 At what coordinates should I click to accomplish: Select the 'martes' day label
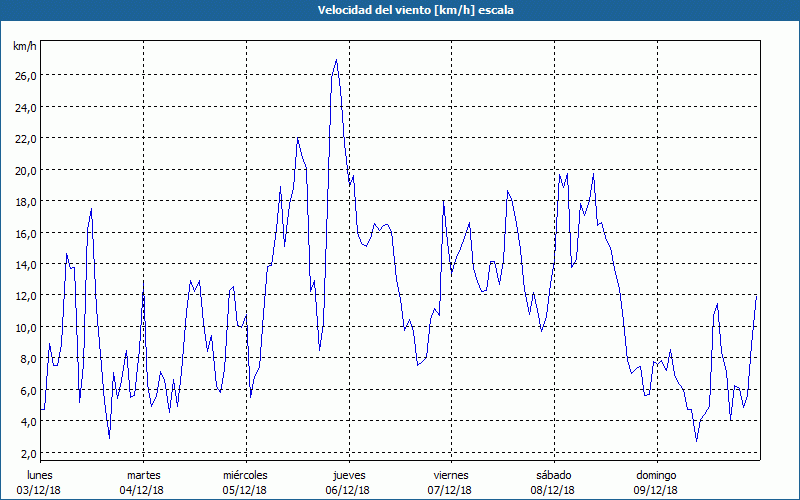click(x=143, y=475)
